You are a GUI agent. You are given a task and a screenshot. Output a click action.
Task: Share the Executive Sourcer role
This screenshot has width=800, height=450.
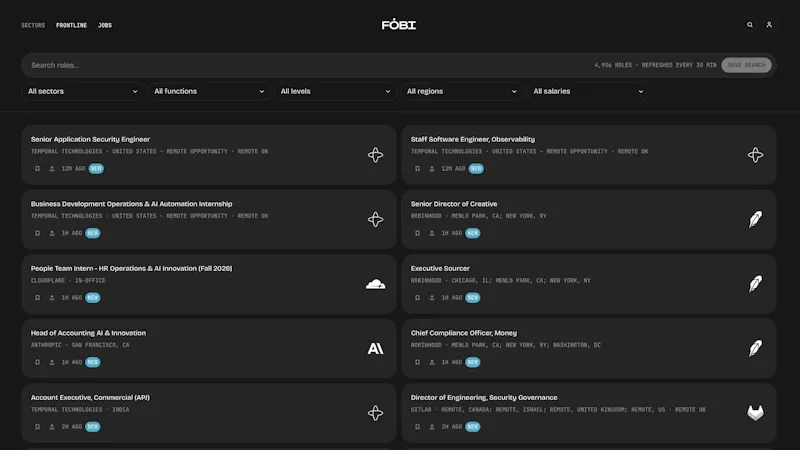[x=432, y=297]
